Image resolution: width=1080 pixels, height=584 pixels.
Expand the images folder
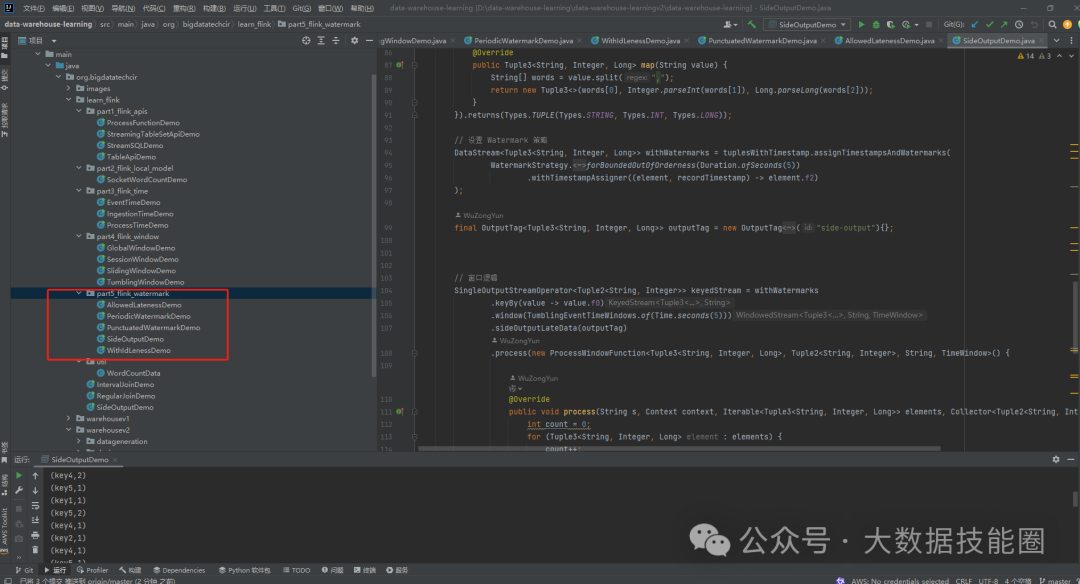point(69,88)
